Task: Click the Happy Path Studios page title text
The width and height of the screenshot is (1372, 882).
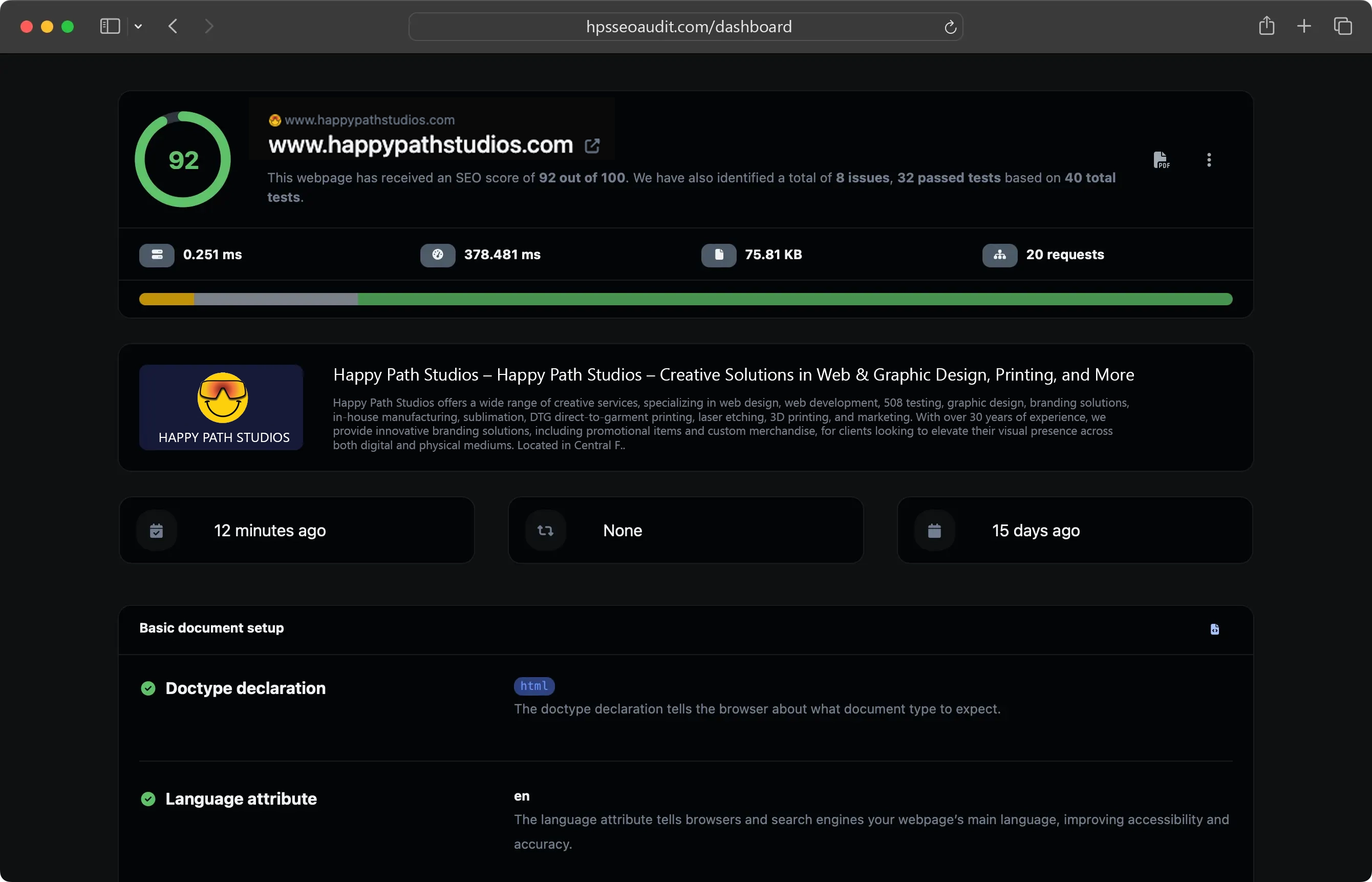Action: (733, 375)
